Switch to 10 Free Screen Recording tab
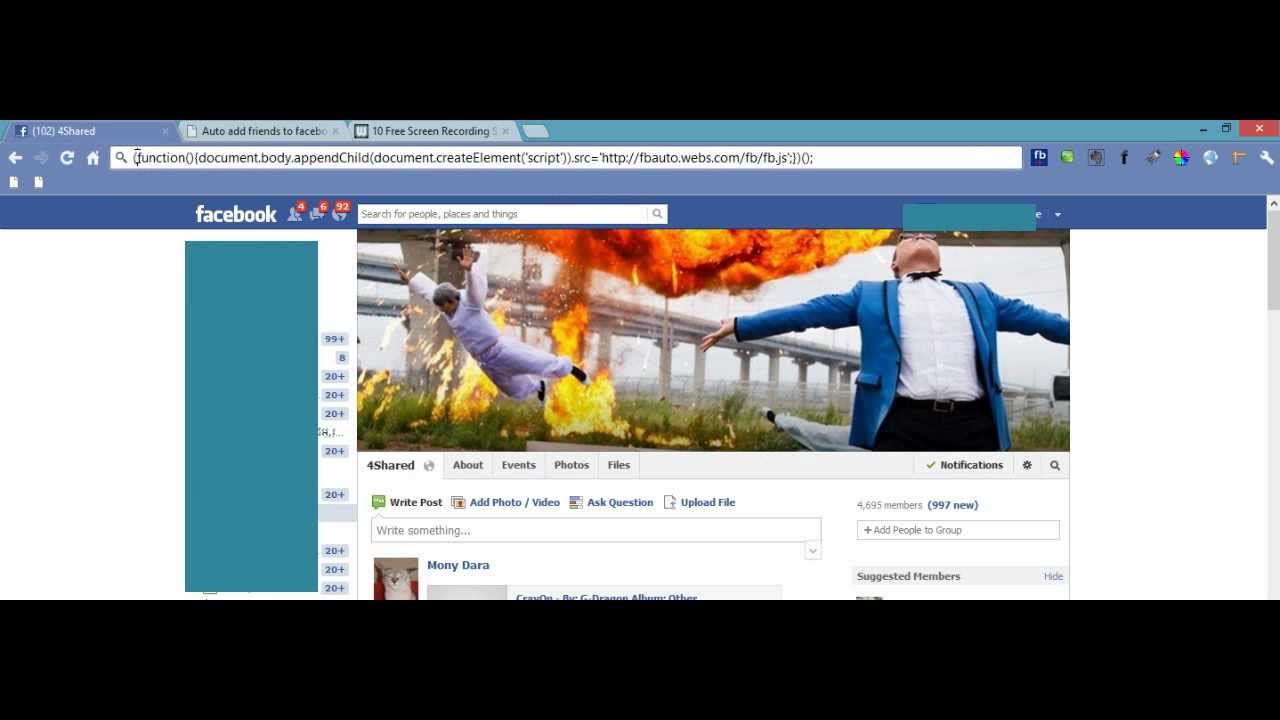 430,131
